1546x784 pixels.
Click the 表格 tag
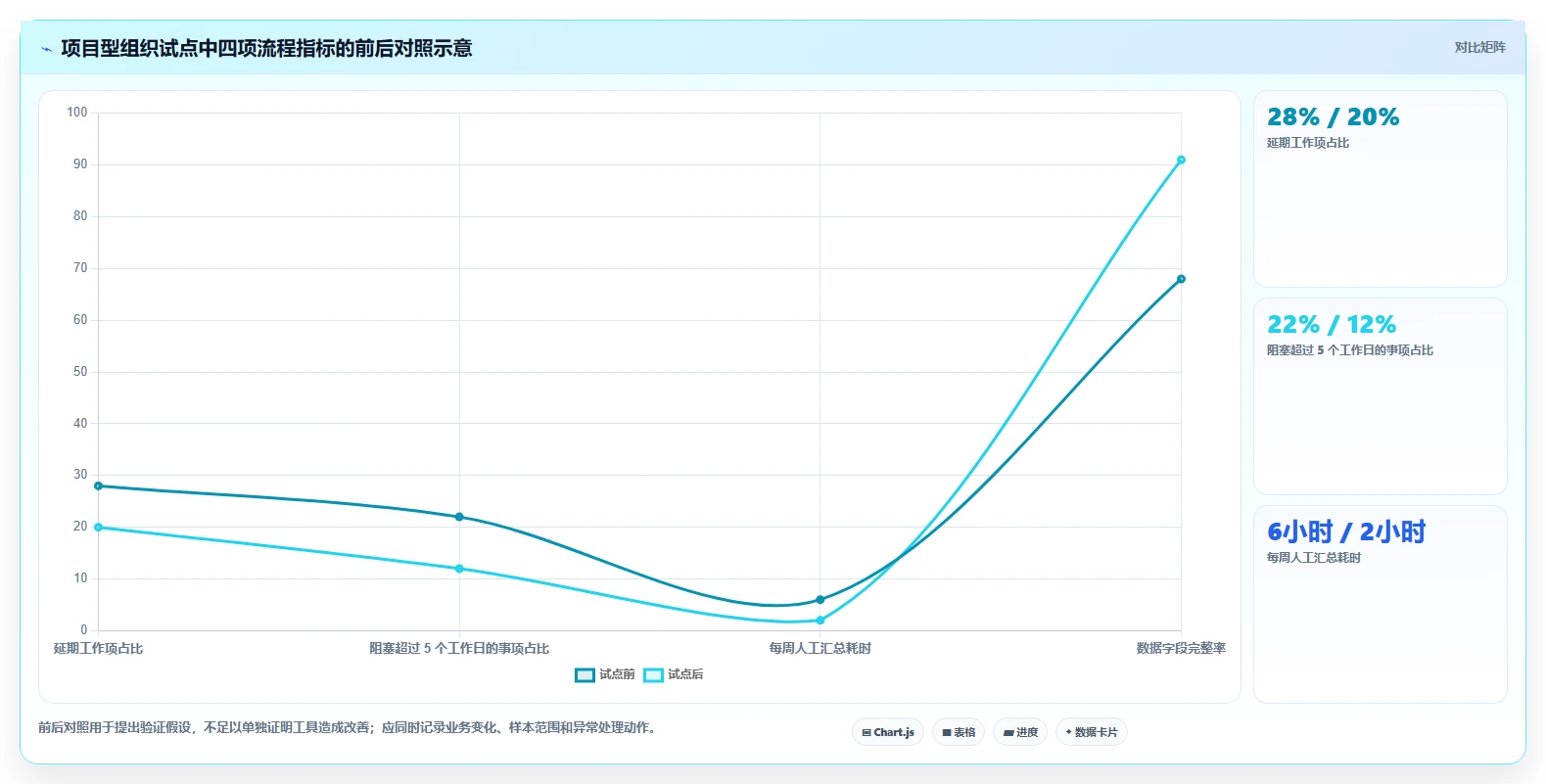959,732
